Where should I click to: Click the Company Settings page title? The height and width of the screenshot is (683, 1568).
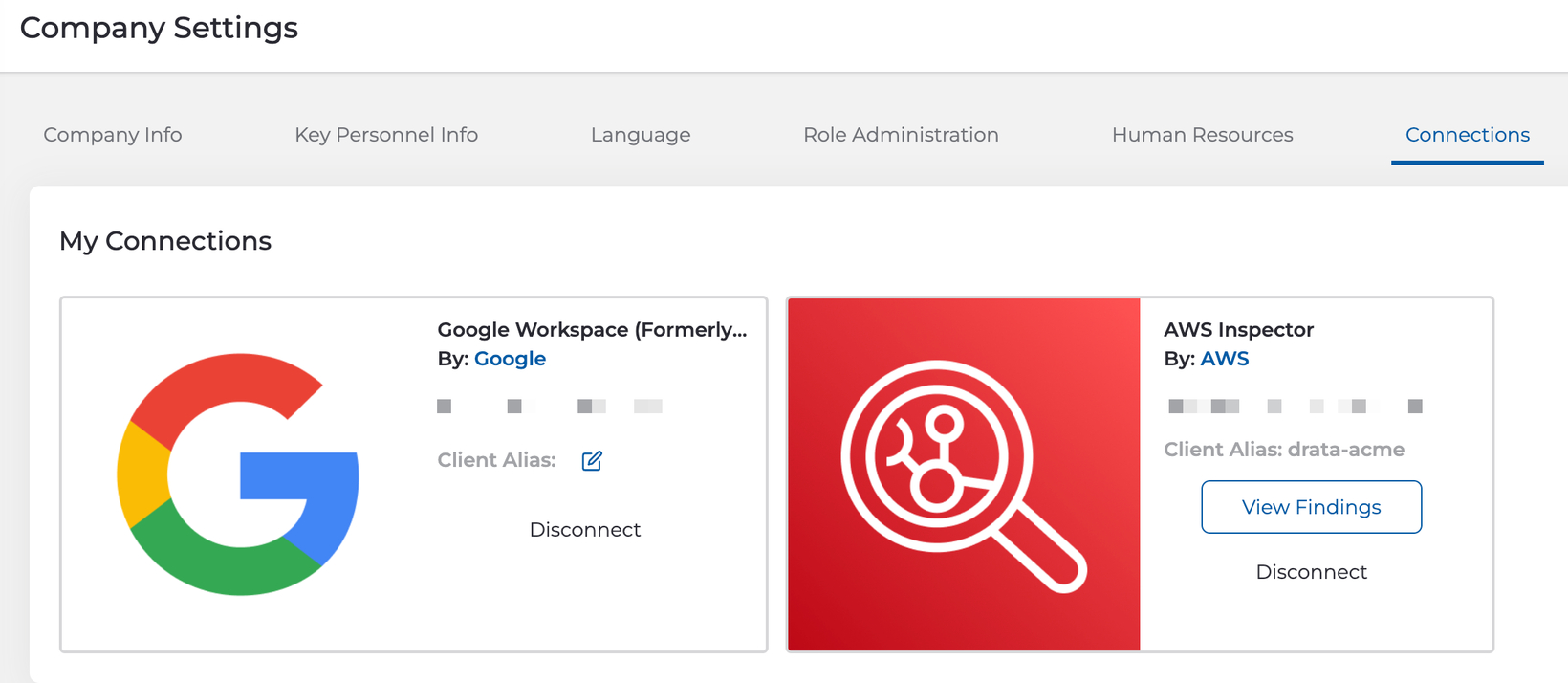click(x=159, y=28)
